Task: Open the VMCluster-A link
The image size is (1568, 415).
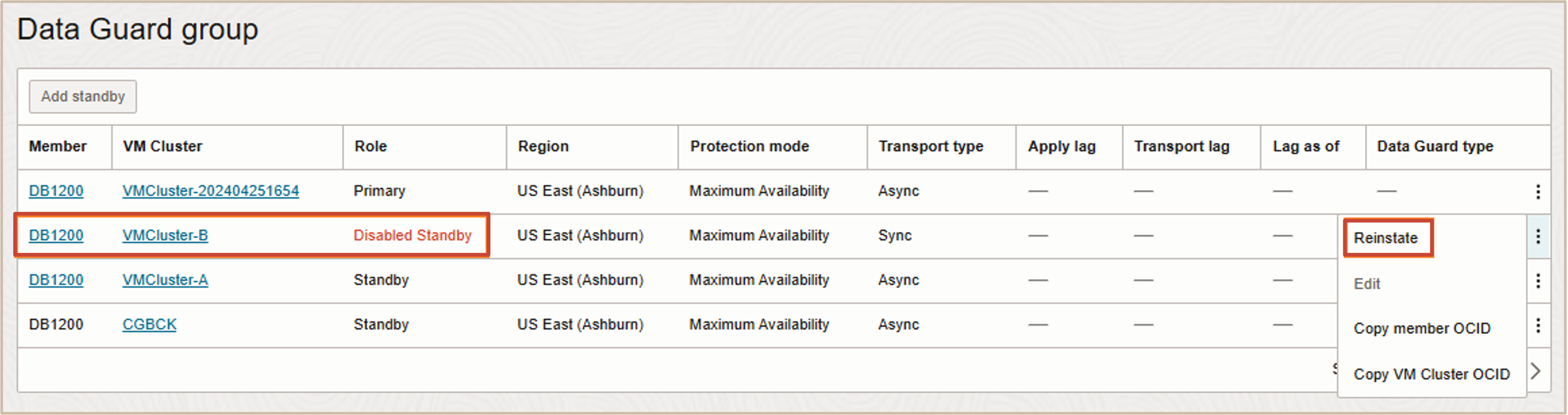Action: click(165, 280)
